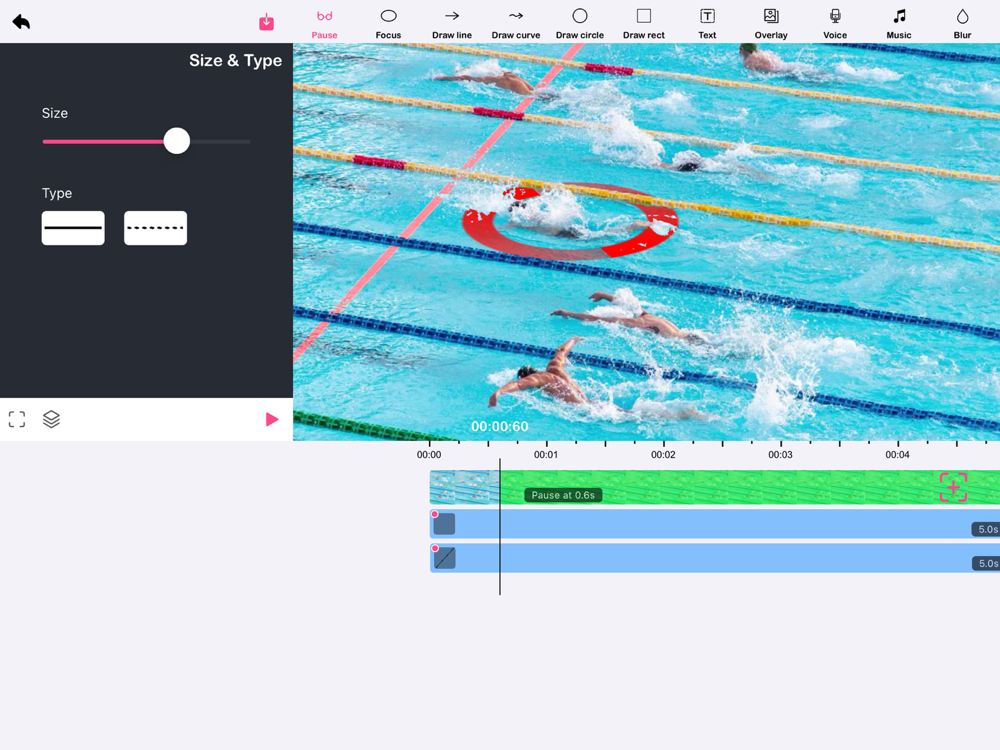The height and width of the screenshot is (750, 1000).
Task: Click the second track's 5.0s duration label
Action: [987, 563]
